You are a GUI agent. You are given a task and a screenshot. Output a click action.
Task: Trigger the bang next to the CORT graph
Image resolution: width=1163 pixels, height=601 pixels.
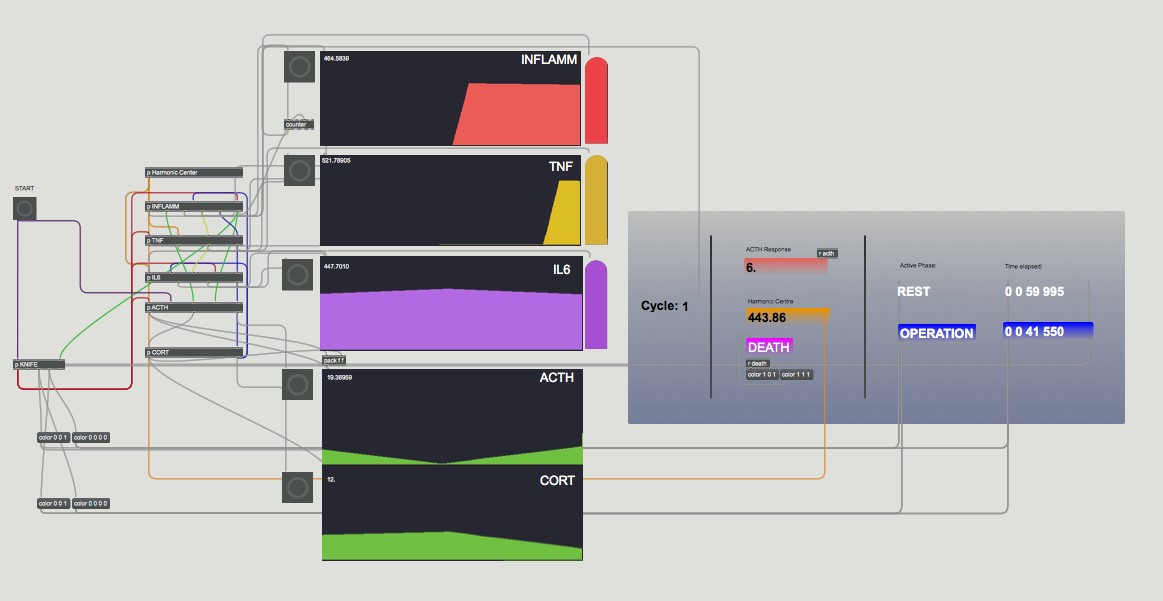297,487
